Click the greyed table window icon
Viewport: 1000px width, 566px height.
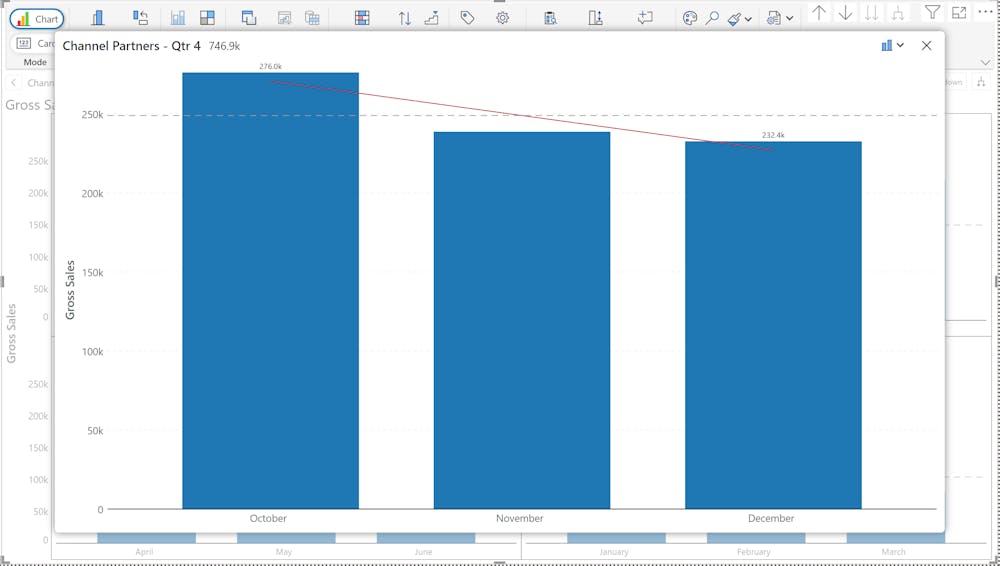pos(312,18)
